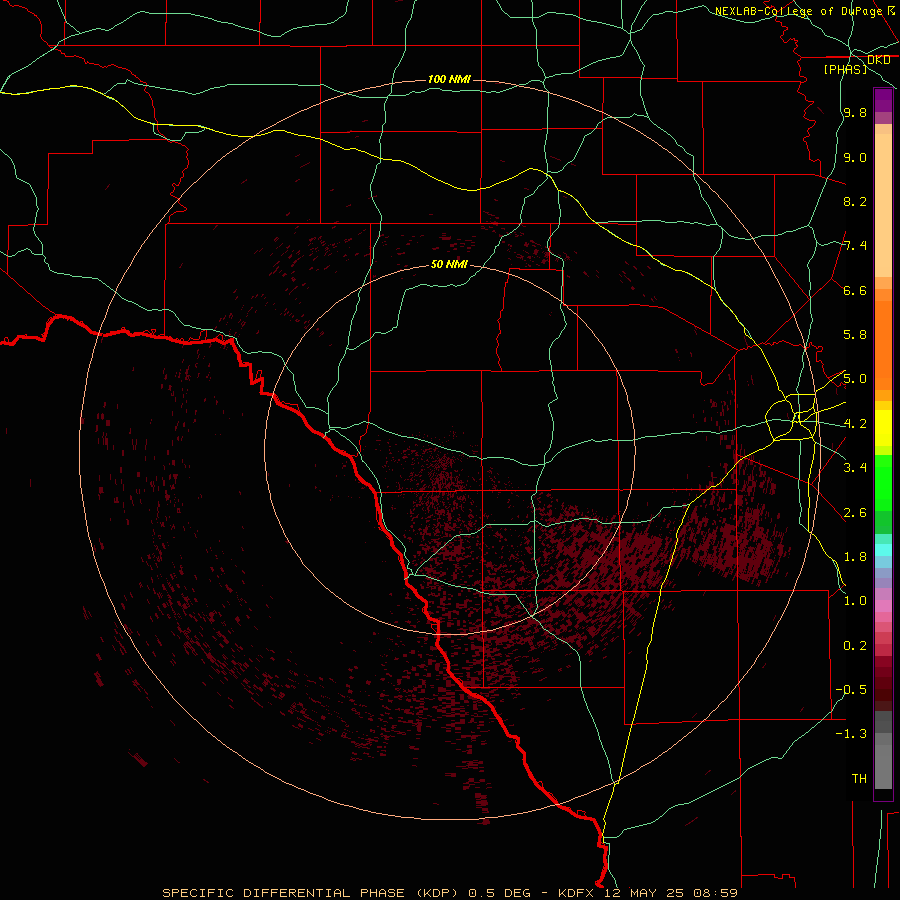Pick the yellow segment of the color bar

click(883, 428)
